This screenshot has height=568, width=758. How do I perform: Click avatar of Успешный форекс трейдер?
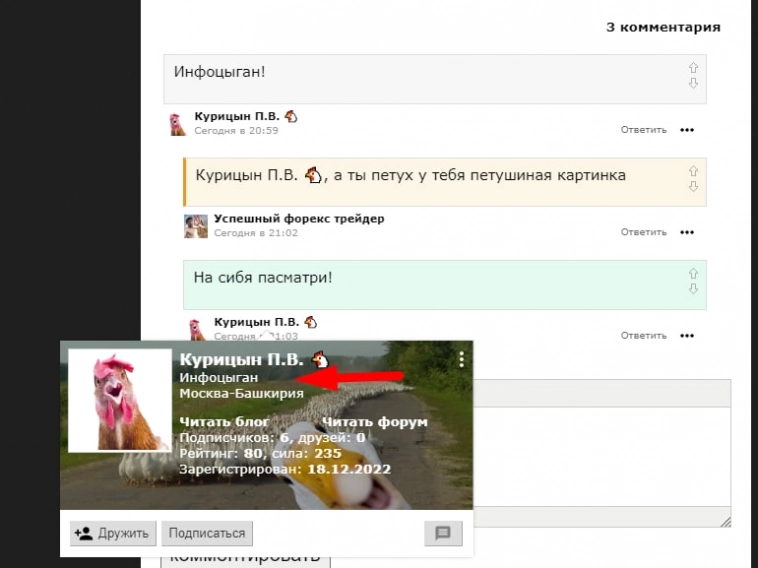[x=196, y=226]
